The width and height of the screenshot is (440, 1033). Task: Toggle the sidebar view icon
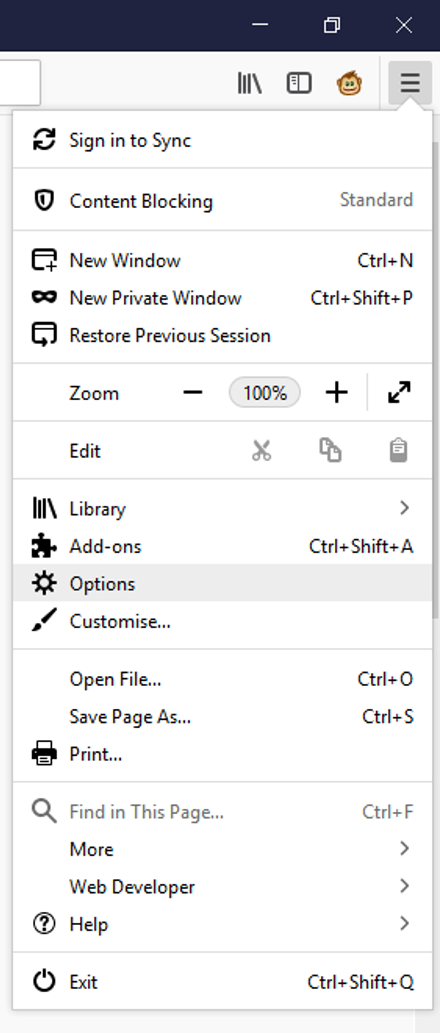[x=299, y=83]
